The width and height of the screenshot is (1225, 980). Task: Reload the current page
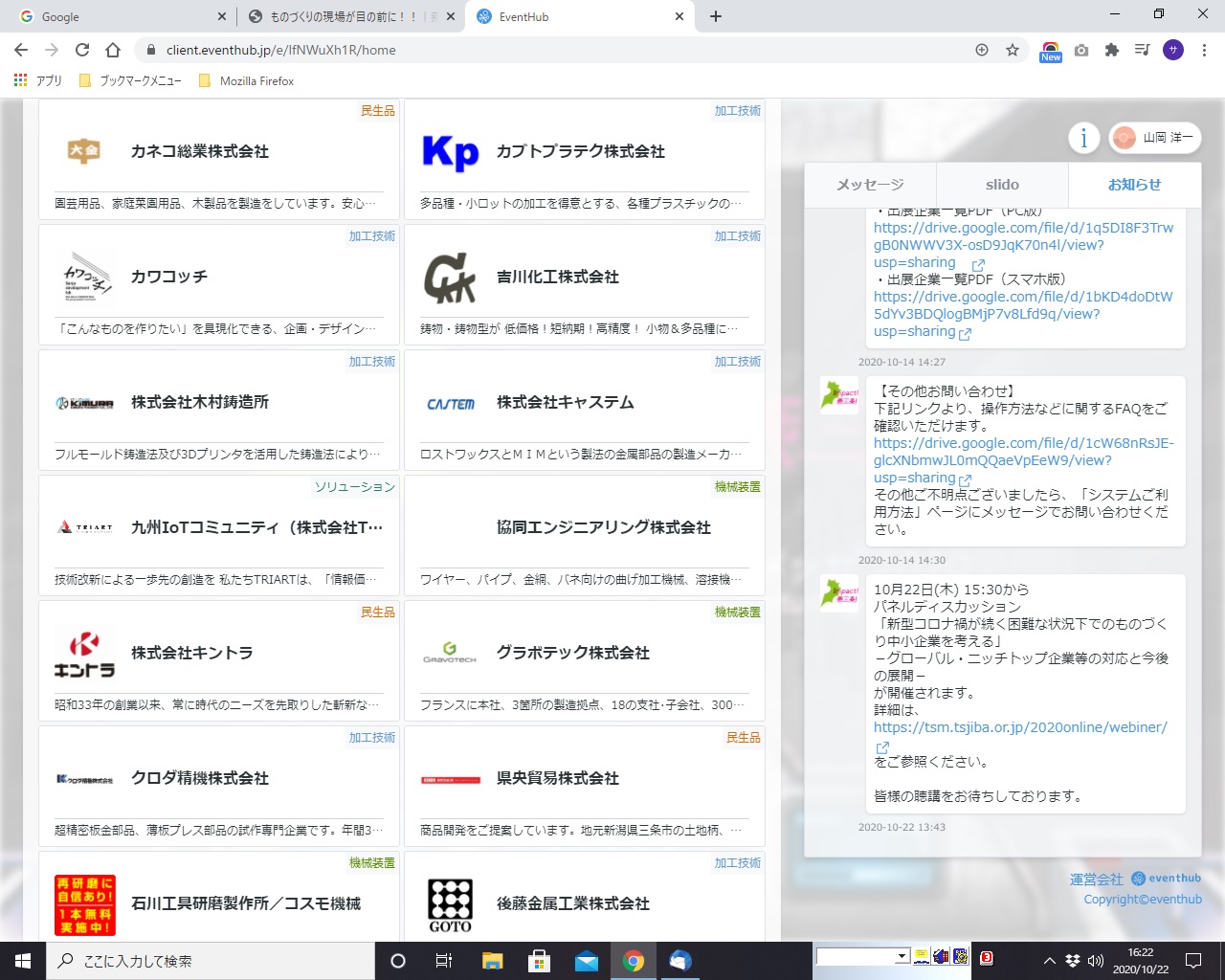(x=82, y=50)
